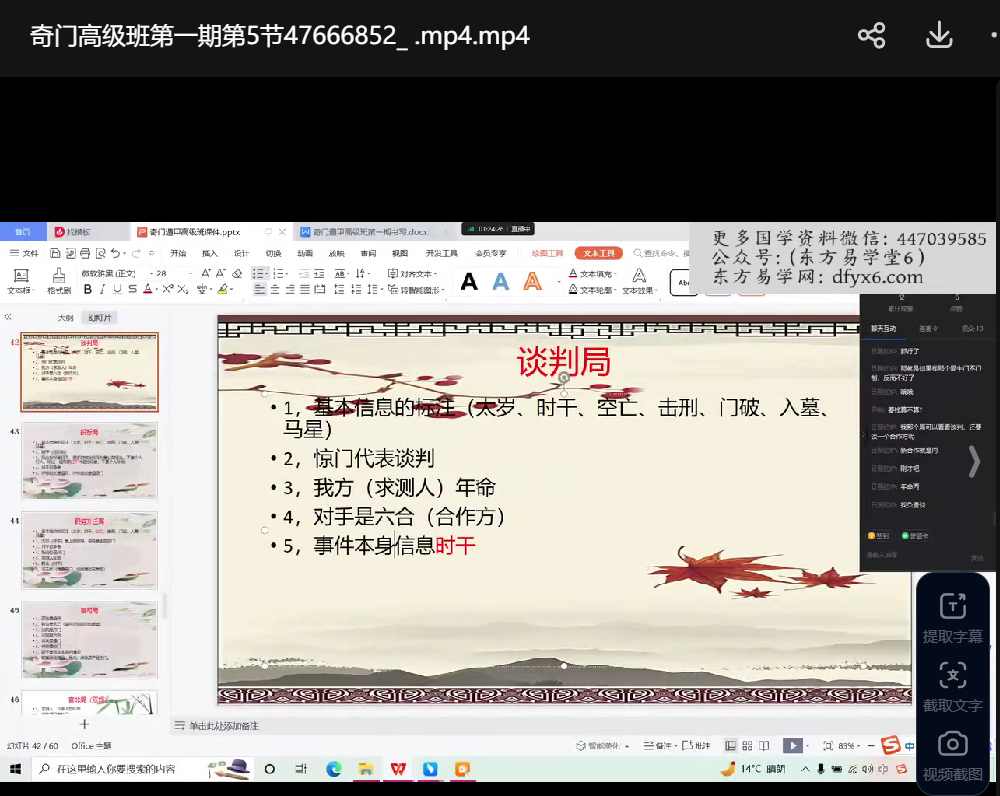Image resolution: width=1000 pixels, height=796 pixels.
Task: Click the reading view book icon
Action: (764, 745)
